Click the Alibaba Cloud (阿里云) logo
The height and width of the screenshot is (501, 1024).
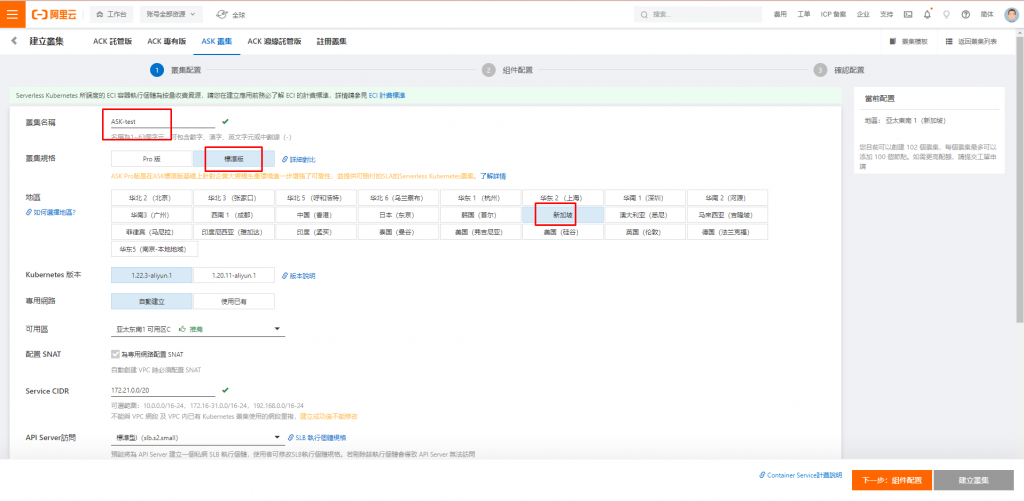(54, 14)
